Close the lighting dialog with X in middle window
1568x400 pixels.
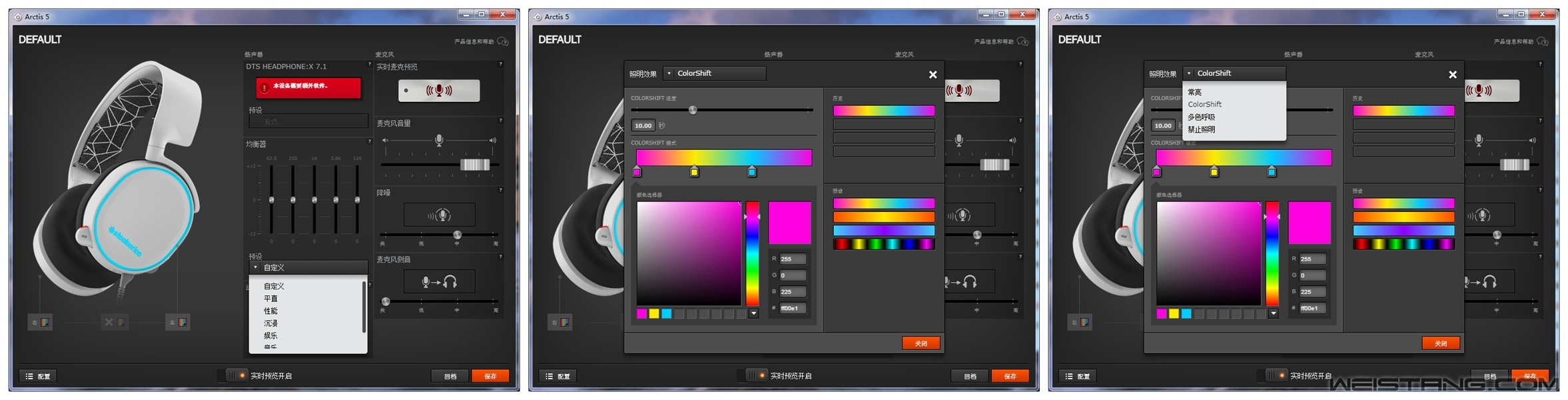(x=933, y=75)
